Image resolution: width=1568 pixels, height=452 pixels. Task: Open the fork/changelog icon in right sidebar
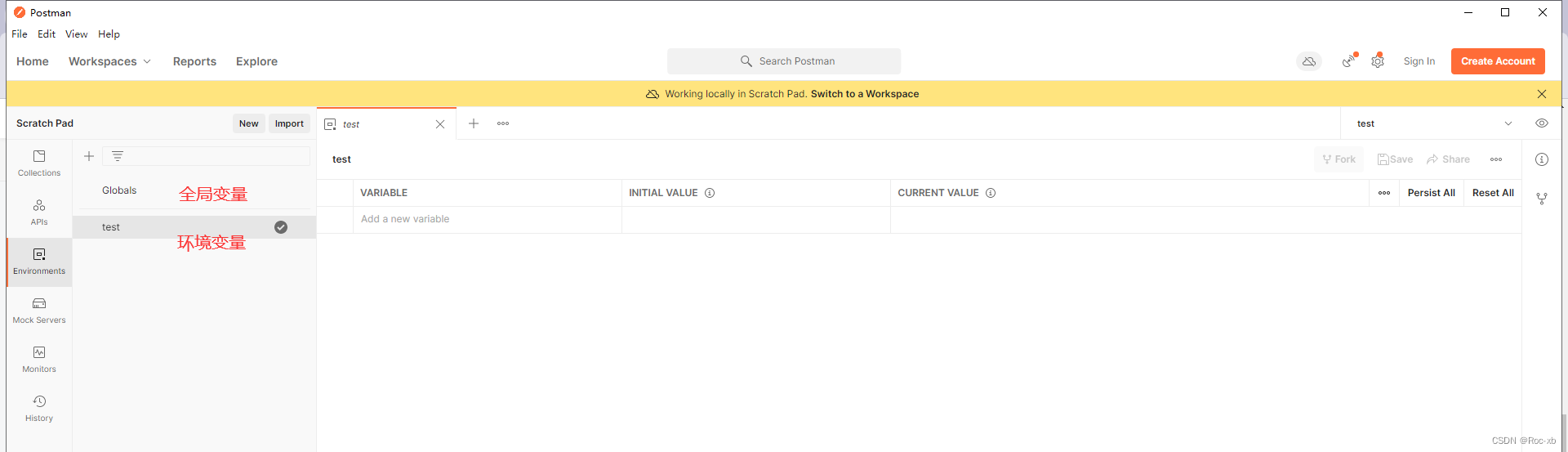coord(1542,199)
